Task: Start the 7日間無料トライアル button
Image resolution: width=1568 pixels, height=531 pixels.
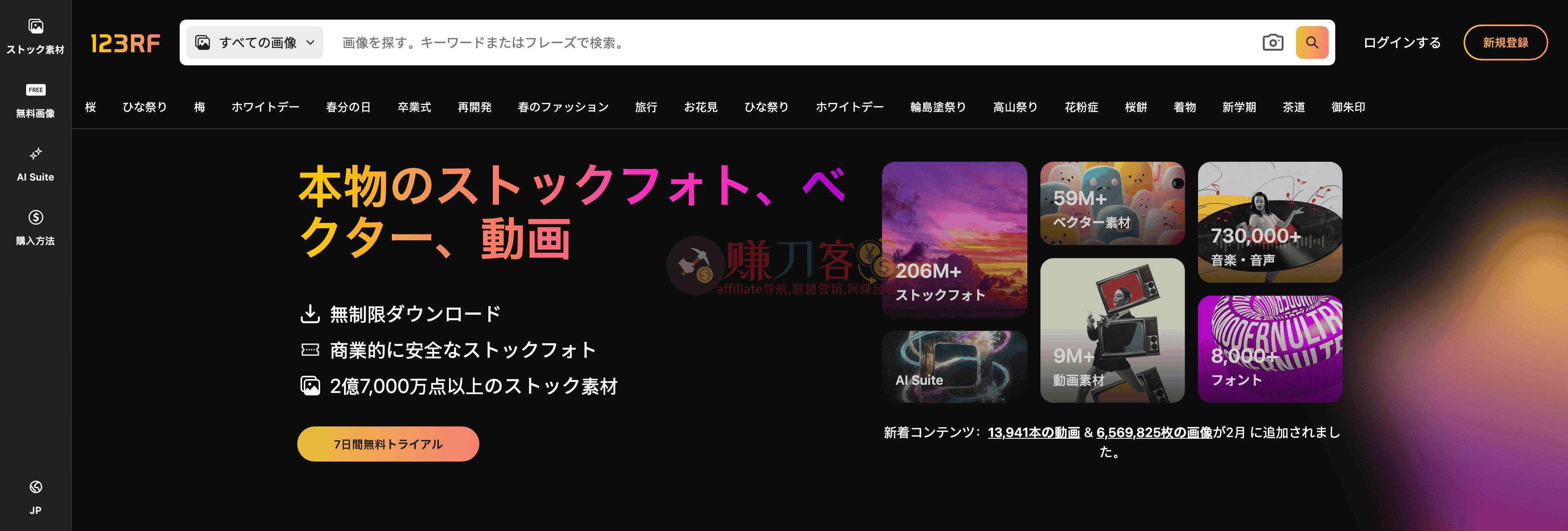Action: click(x=388, y=444)
